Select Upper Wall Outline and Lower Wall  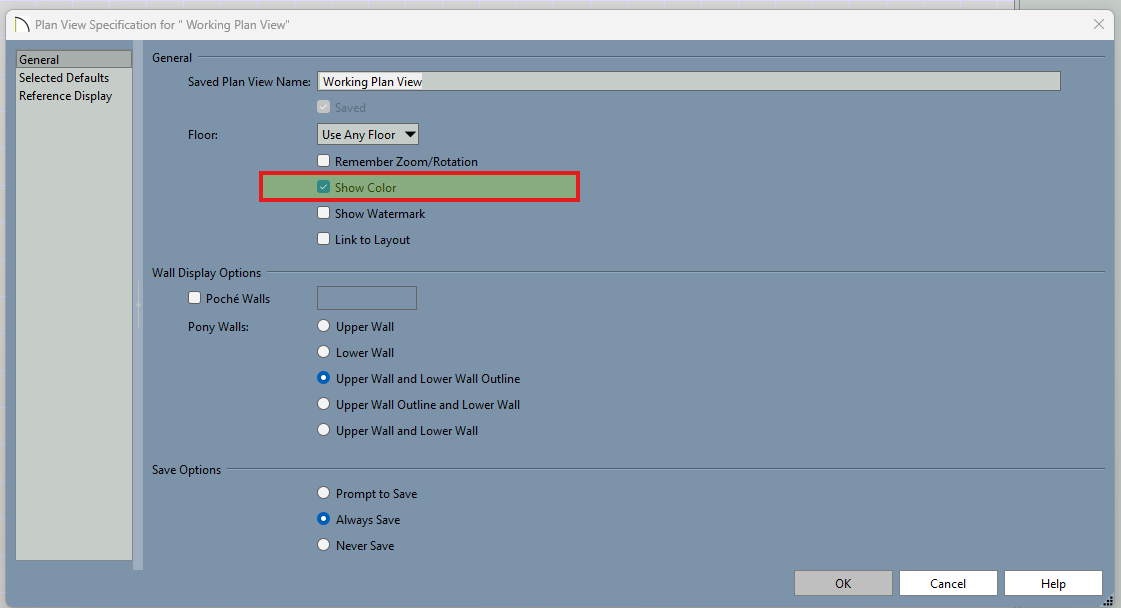click(323, 404)
